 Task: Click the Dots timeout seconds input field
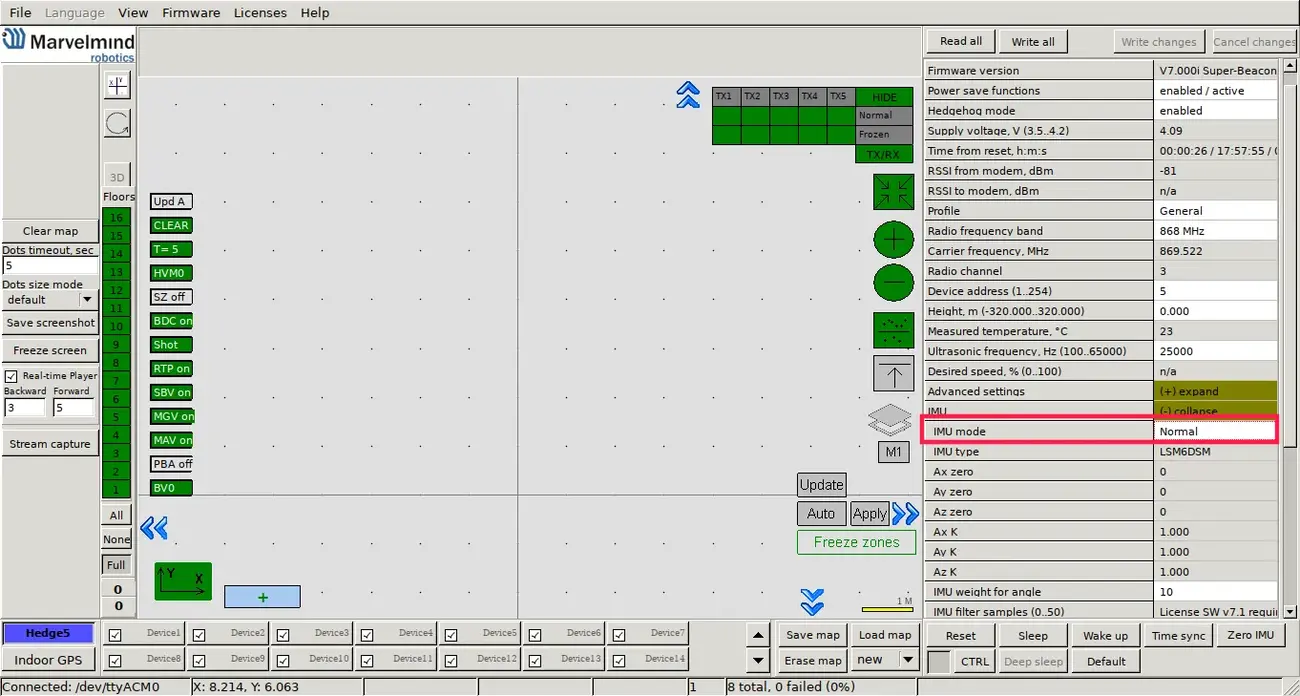point(50,266)
